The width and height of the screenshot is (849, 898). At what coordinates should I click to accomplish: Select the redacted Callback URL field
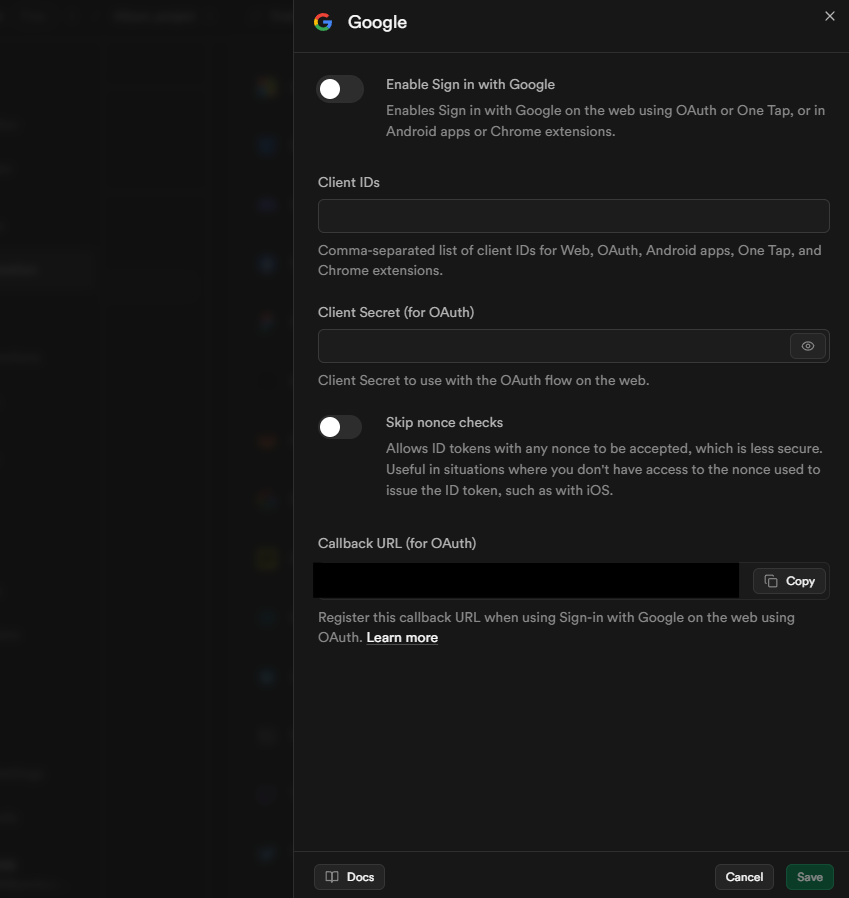526,581
